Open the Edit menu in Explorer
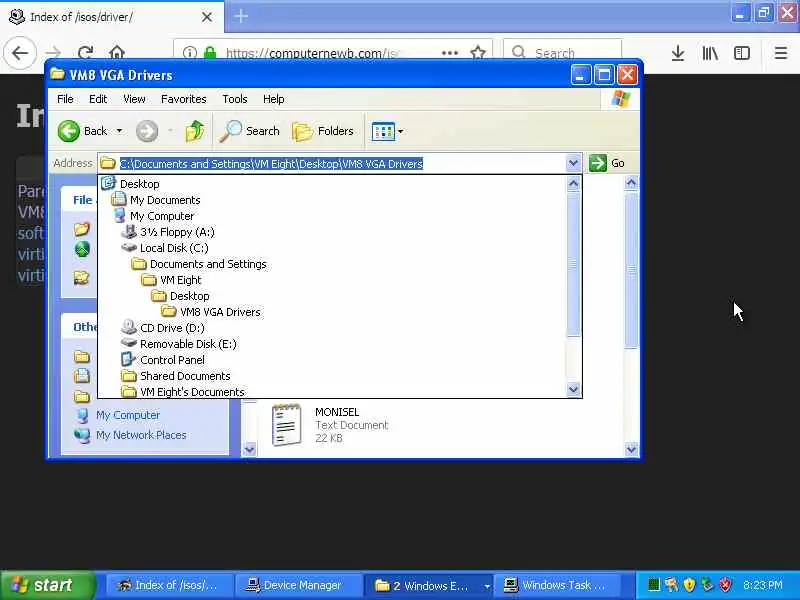 click(x=98, y=99)
